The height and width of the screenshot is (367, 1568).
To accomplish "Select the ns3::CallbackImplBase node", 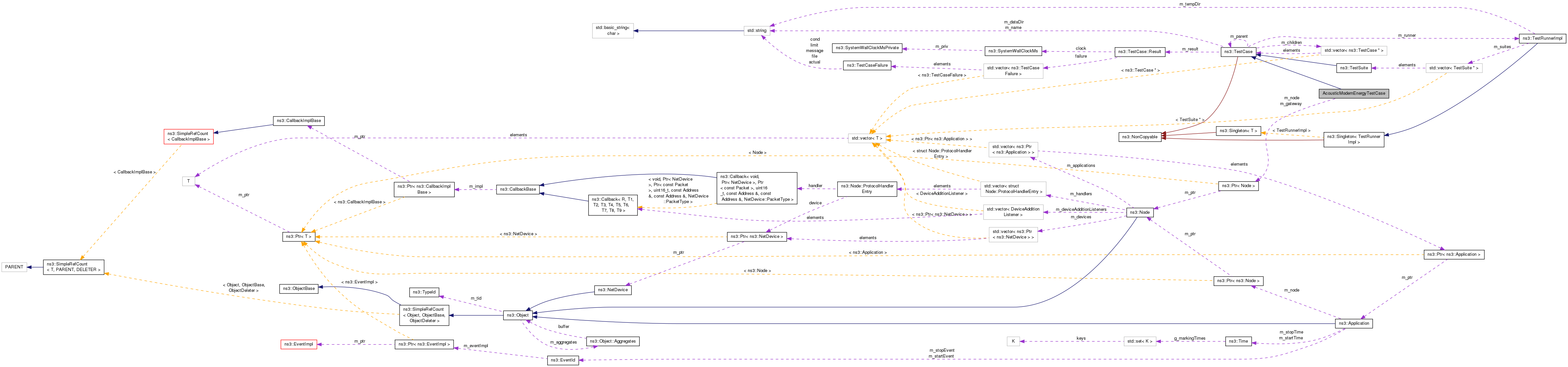I will [x=298, y=120].
